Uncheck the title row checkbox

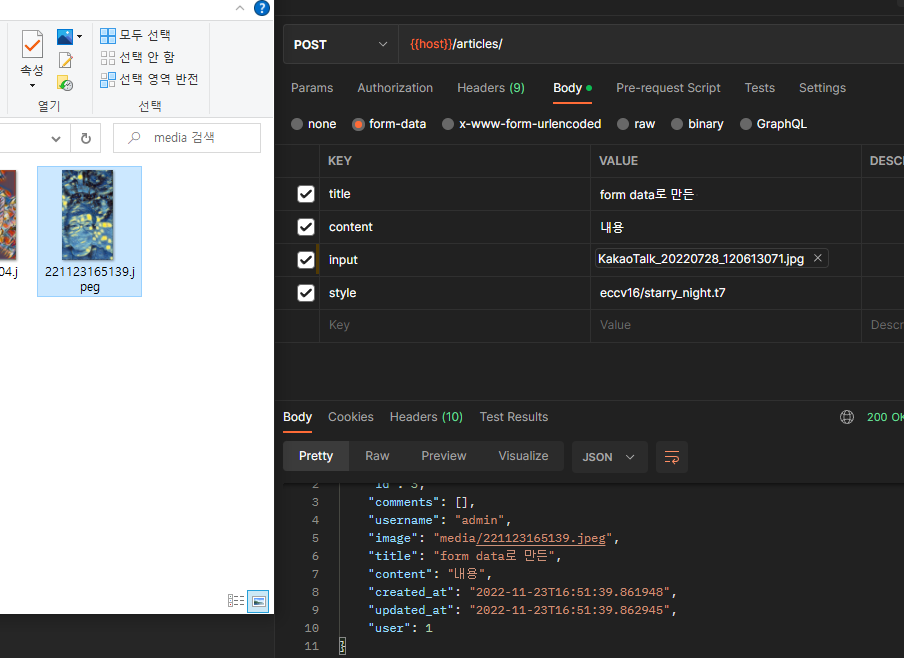(x=306, y=194)
